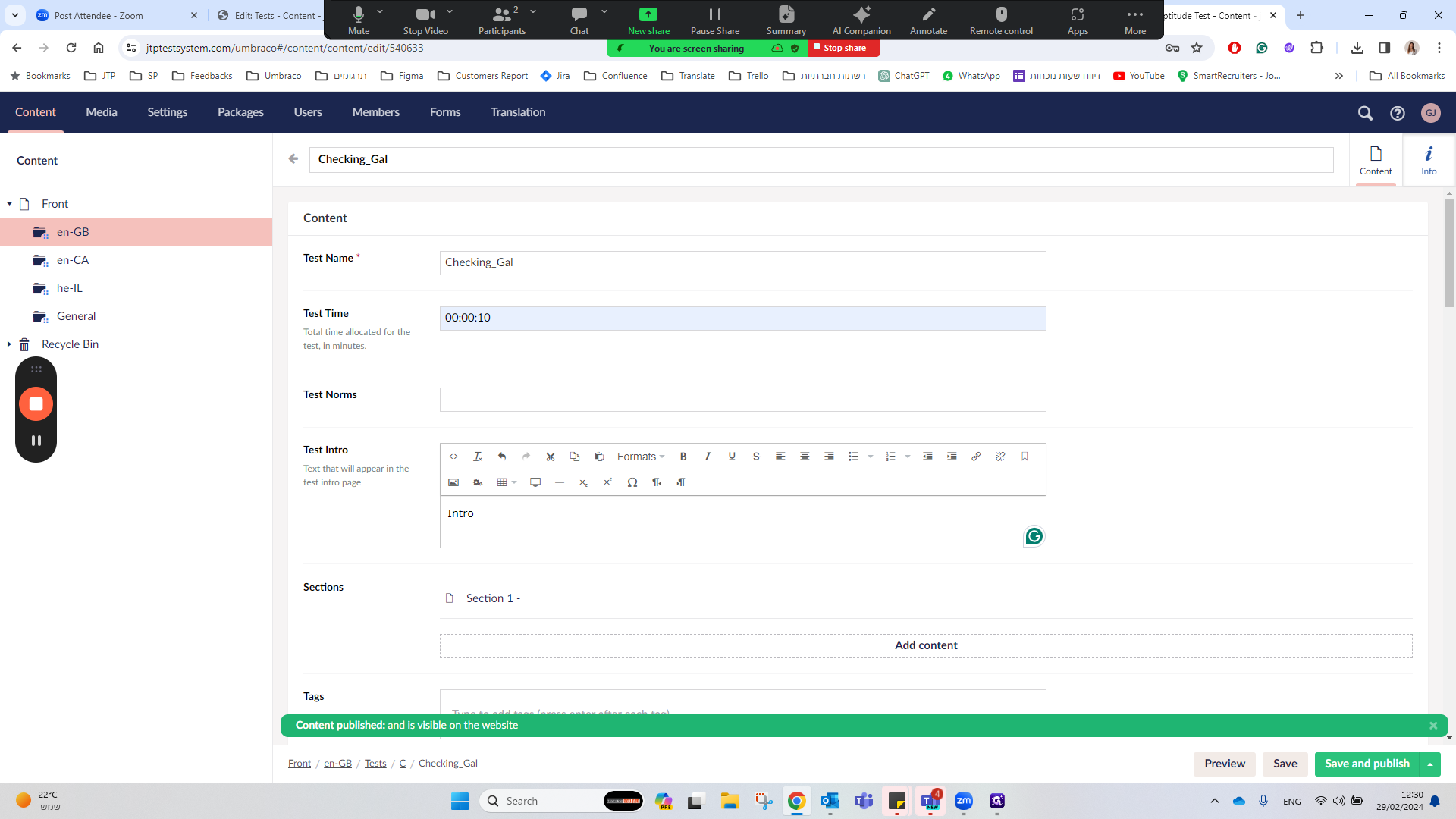1456x819 pixels.
Task: Set left-to-right text direction in editor
Action: tap(657, 482)
